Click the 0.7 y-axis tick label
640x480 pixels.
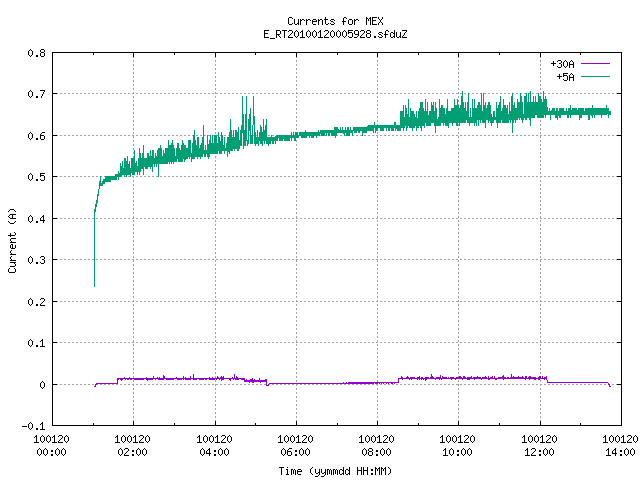click(x=36, y=94)
